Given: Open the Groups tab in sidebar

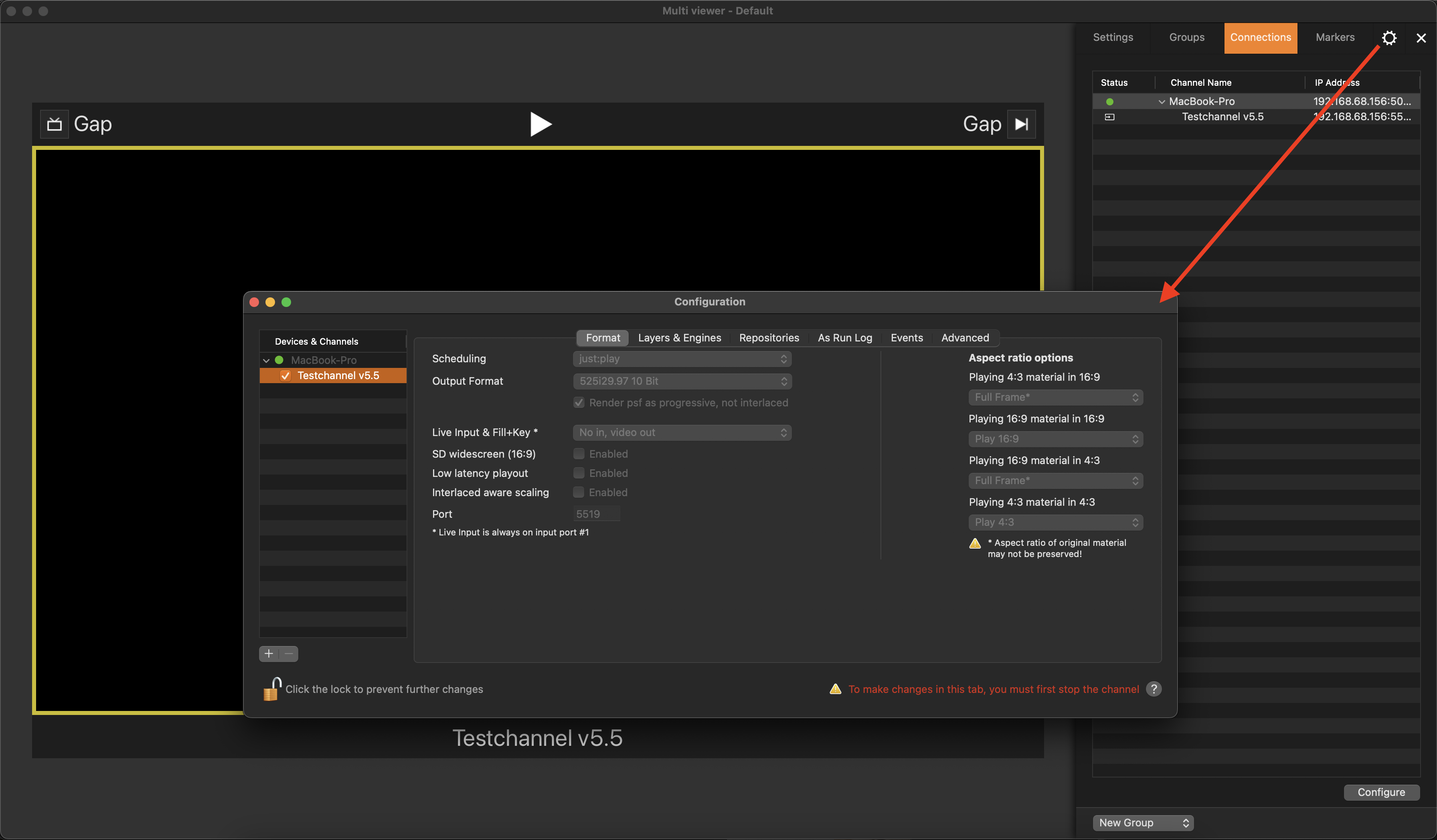Looking at the screenshot, I should [1187, 38].
